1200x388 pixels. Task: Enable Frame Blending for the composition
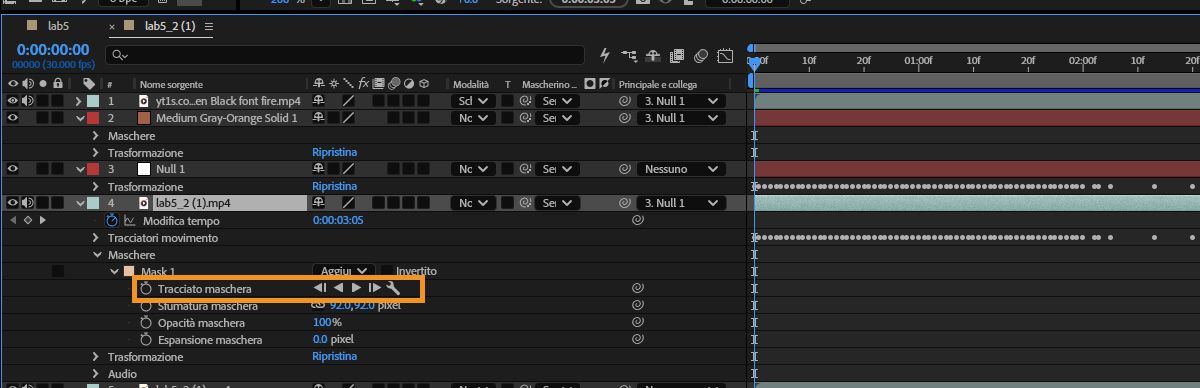tap(677, 55)
